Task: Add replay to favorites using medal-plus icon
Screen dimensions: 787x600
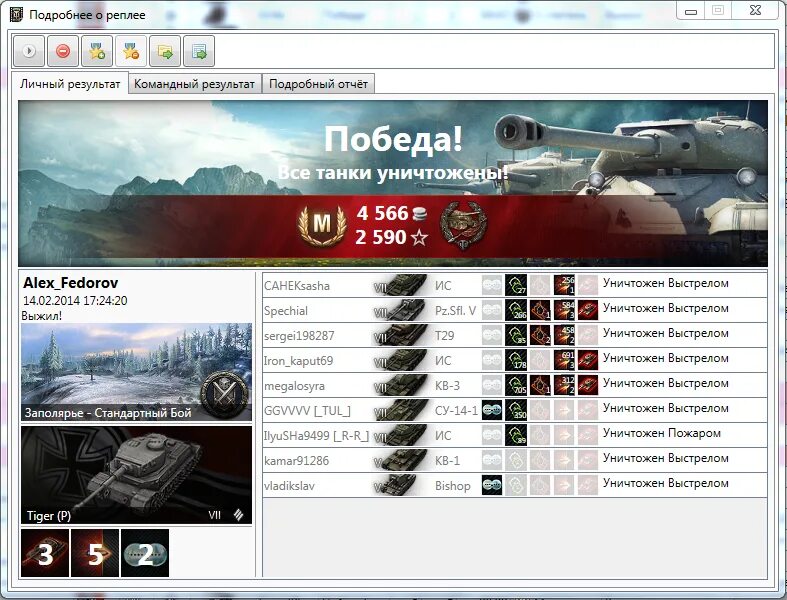Action: click(x=97, y=51)
